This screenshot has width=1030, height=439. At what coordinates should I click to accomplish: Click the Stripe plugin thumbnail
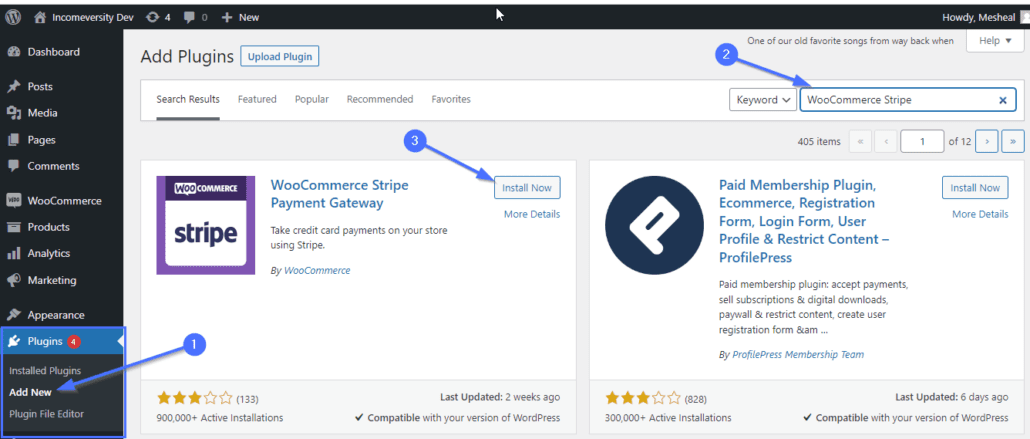coord(206,225)
